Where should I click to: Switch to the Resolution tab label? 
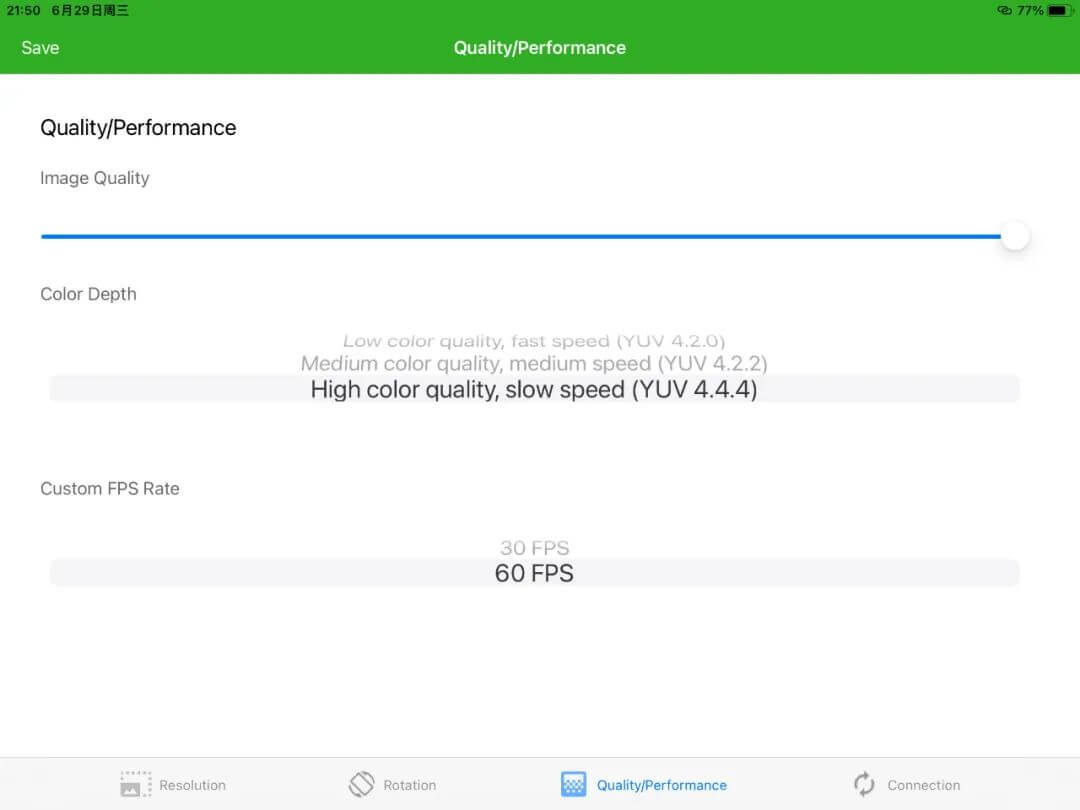click(x=192, y=785)
